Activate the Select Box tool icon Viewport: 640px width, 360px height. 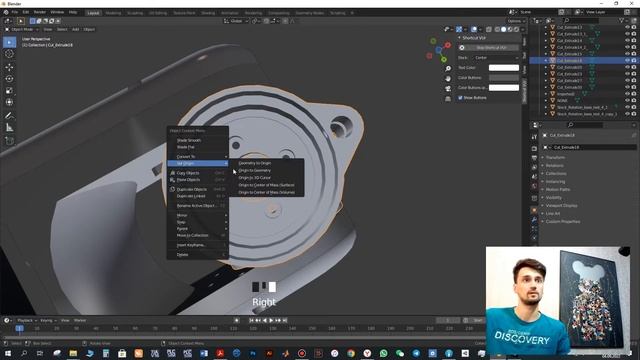pos(9,42)
